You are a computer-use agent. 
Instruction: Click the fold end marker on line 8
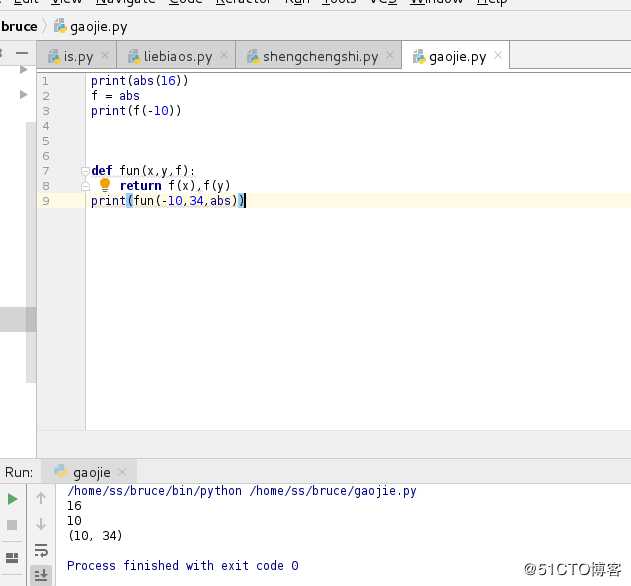tap(85, 186)
